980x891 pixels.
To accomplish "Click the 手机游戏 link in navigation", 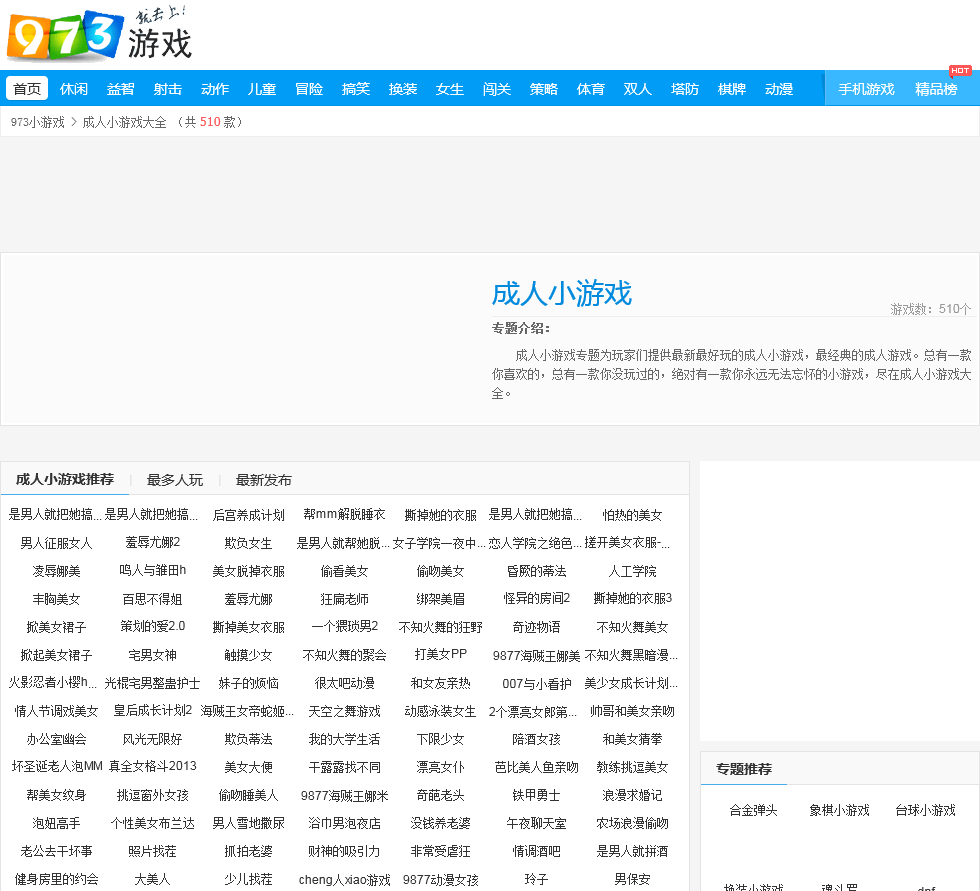I will coord(866,89).
